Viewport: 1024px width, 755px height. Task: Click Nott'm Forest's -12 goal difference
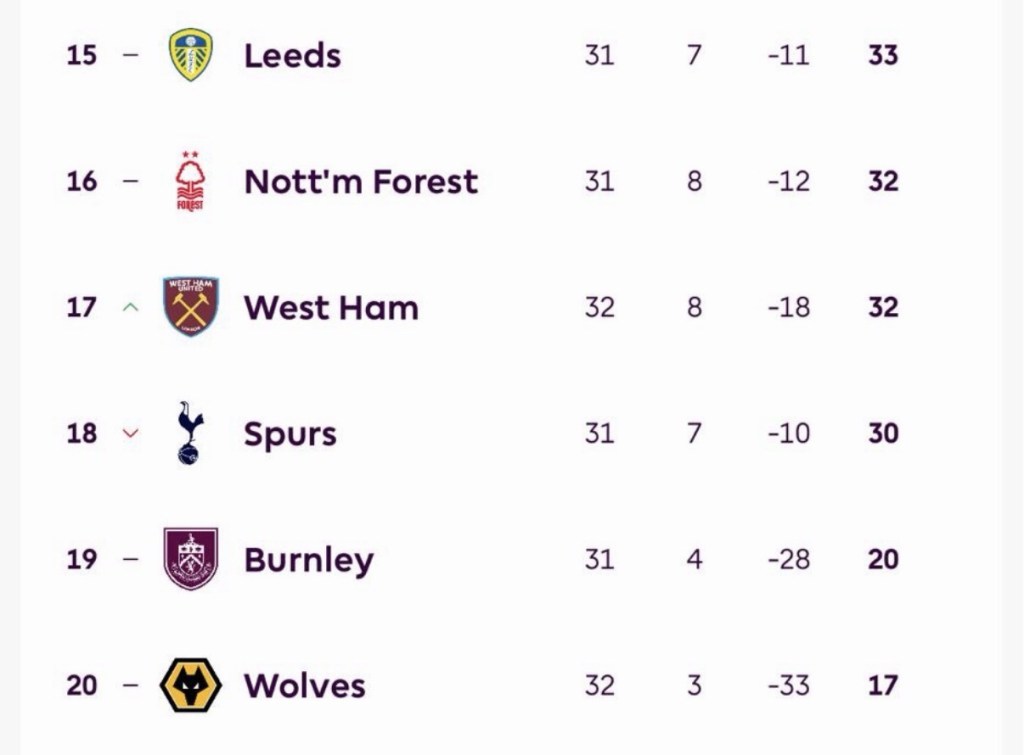[788, 181]
